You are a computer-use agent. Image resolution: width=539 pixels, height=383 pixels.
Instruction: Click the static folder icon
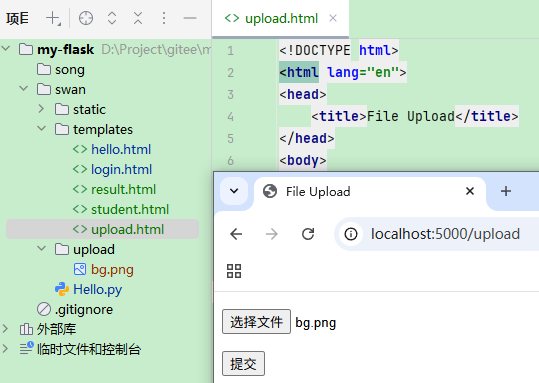pos(62,109)
